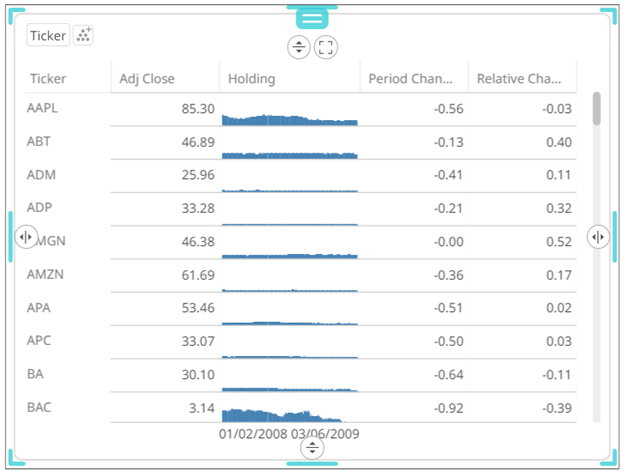Click the Period Change column header

click(411, 78)
